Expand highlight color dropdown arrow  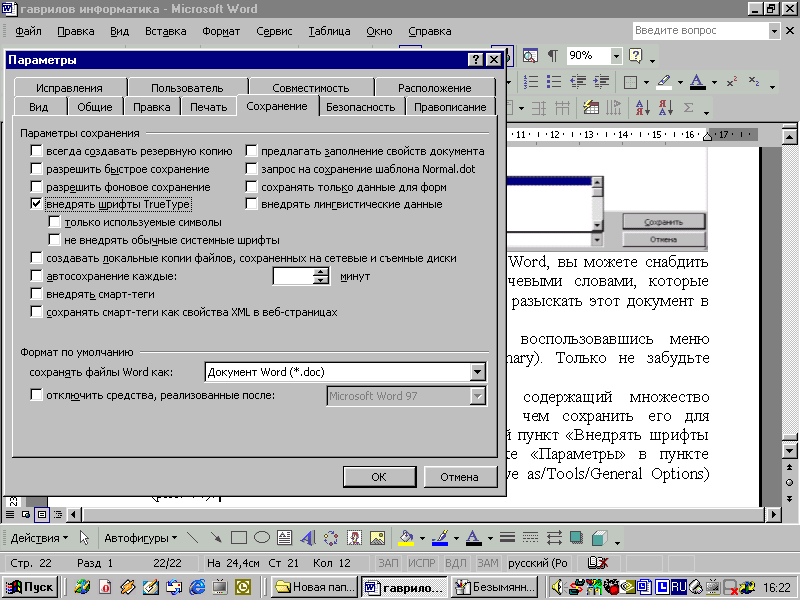click(680, 82)
